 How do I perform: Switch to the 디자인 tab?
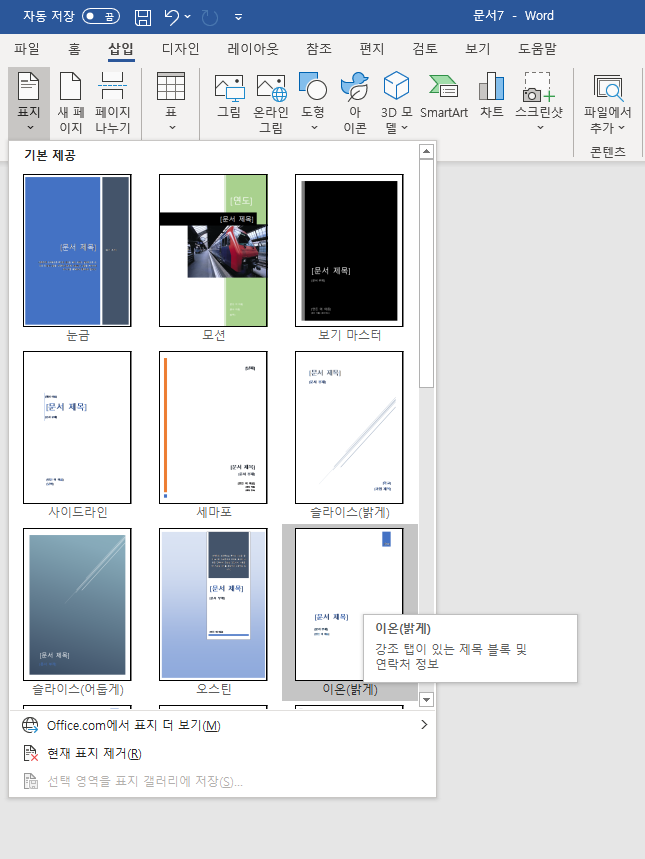coord(180,49)
